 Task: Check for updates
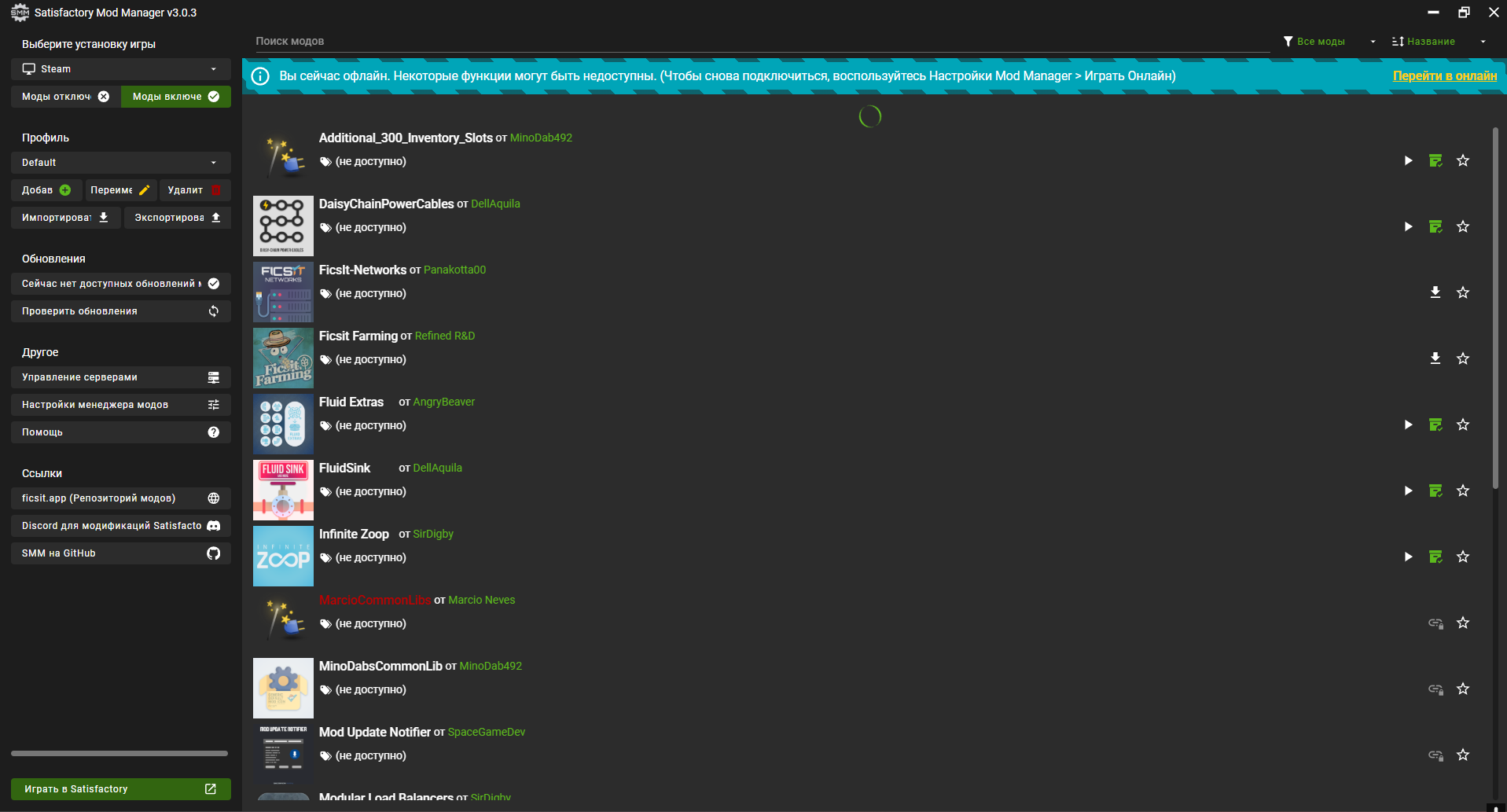coord(121,311)
